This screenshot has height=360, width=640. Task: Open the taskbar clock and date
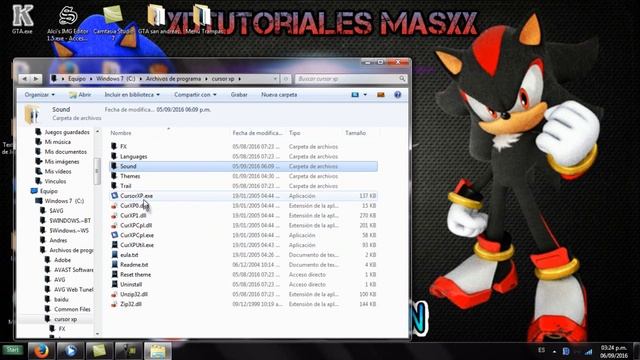click(x=614, y=351)
